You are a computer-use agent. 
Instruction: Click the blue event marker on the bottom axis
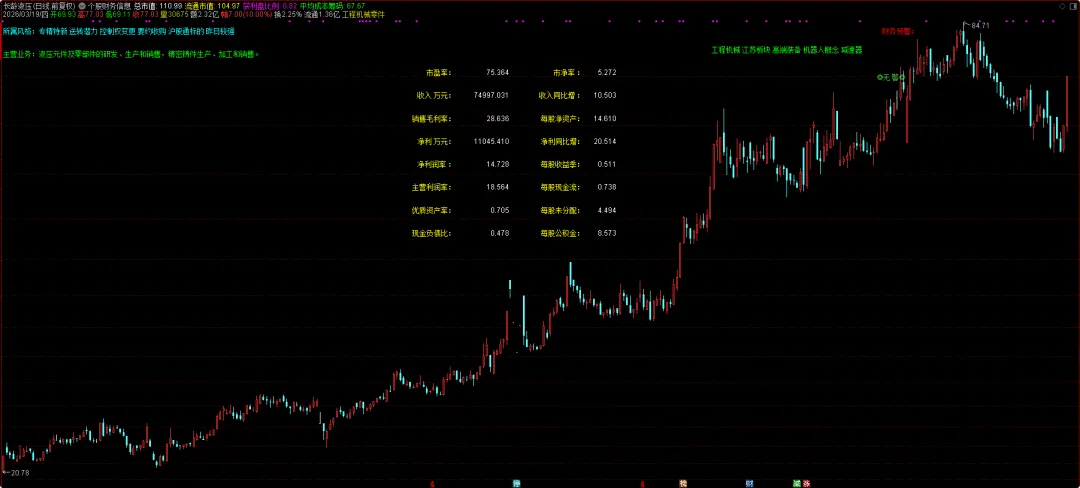pyautogui.click(x=749, y=484)
